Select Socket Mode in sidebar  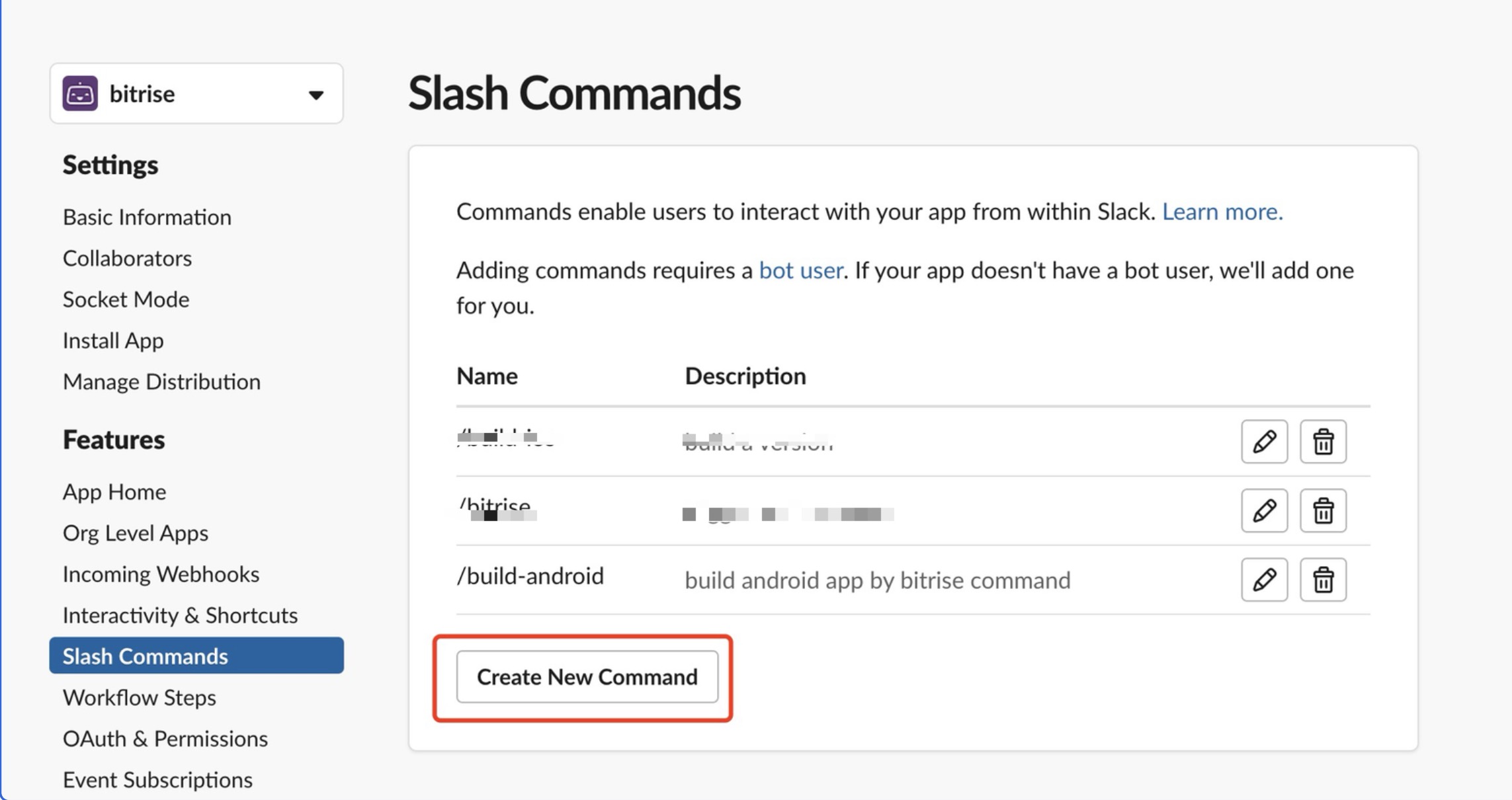[x=126, y=300]
